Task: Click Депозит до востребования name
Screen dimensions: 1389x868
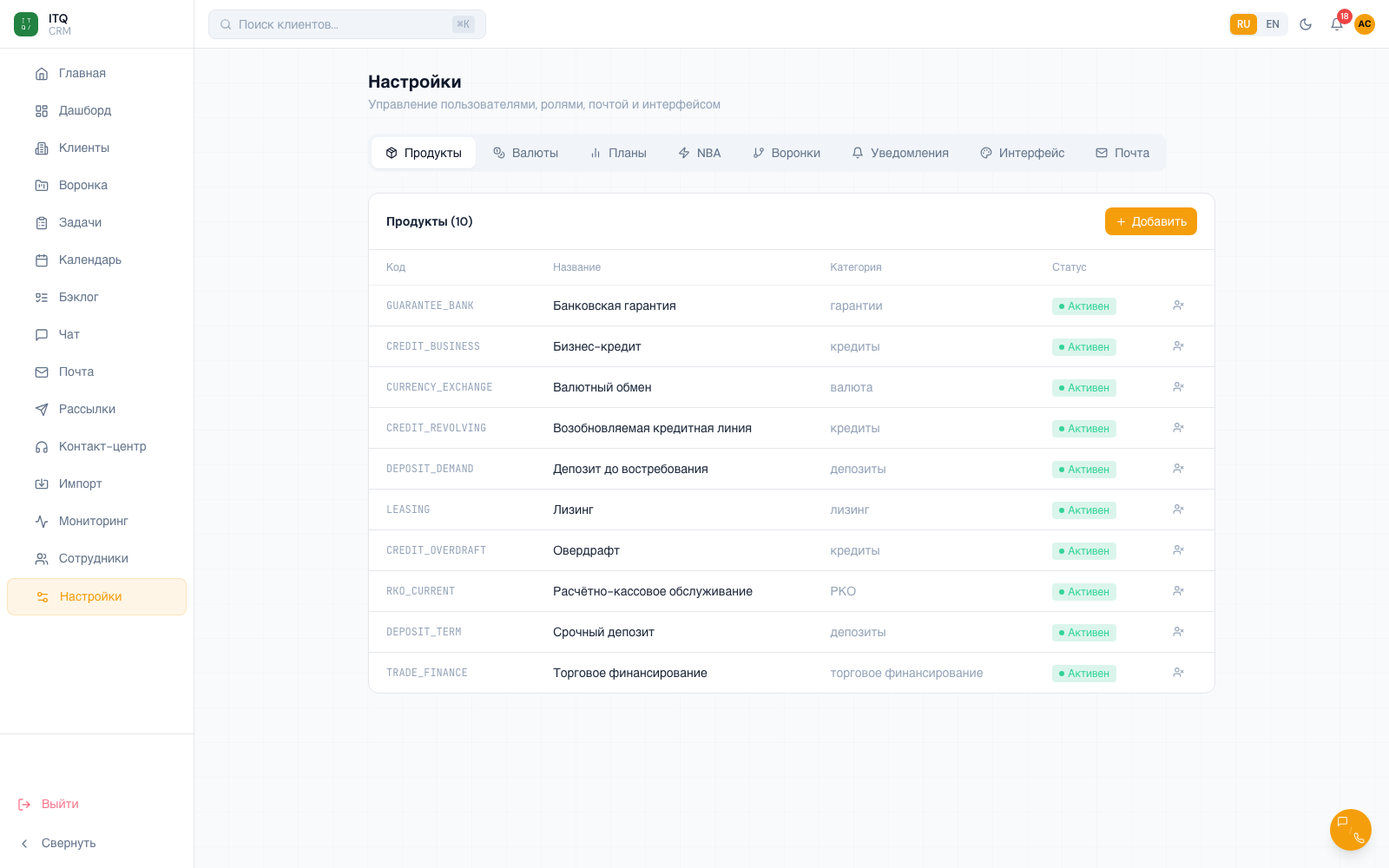Action: point(630,469)
